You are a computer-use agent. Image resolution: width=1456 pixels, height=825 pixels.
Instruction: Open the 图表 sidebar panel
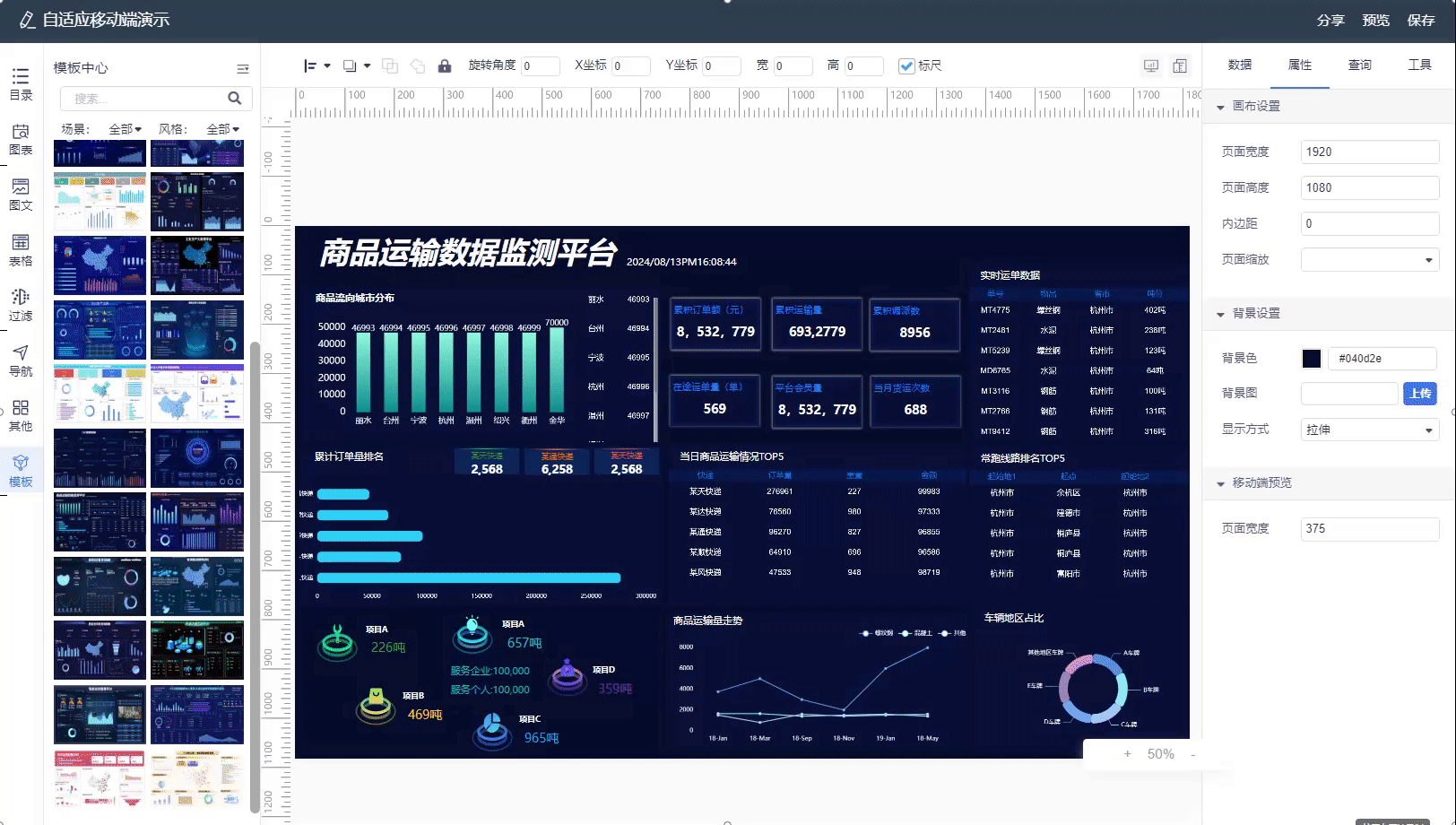21,140
